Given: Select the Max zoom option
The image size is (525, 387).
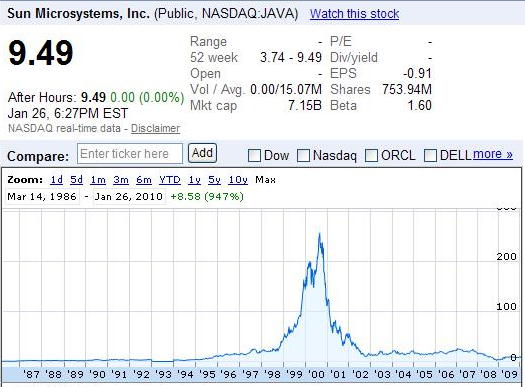Looking at the screenshot, I should tap(265, 180).
